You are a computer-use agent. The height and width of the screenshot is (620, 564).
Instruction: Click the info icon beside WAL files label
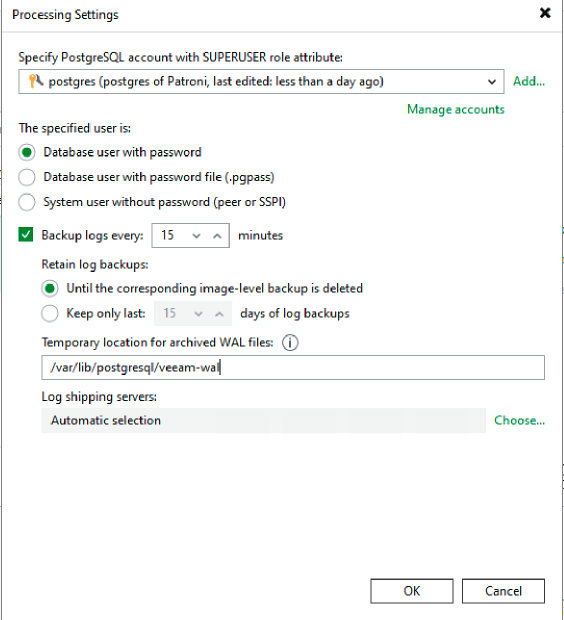(290, 342)
